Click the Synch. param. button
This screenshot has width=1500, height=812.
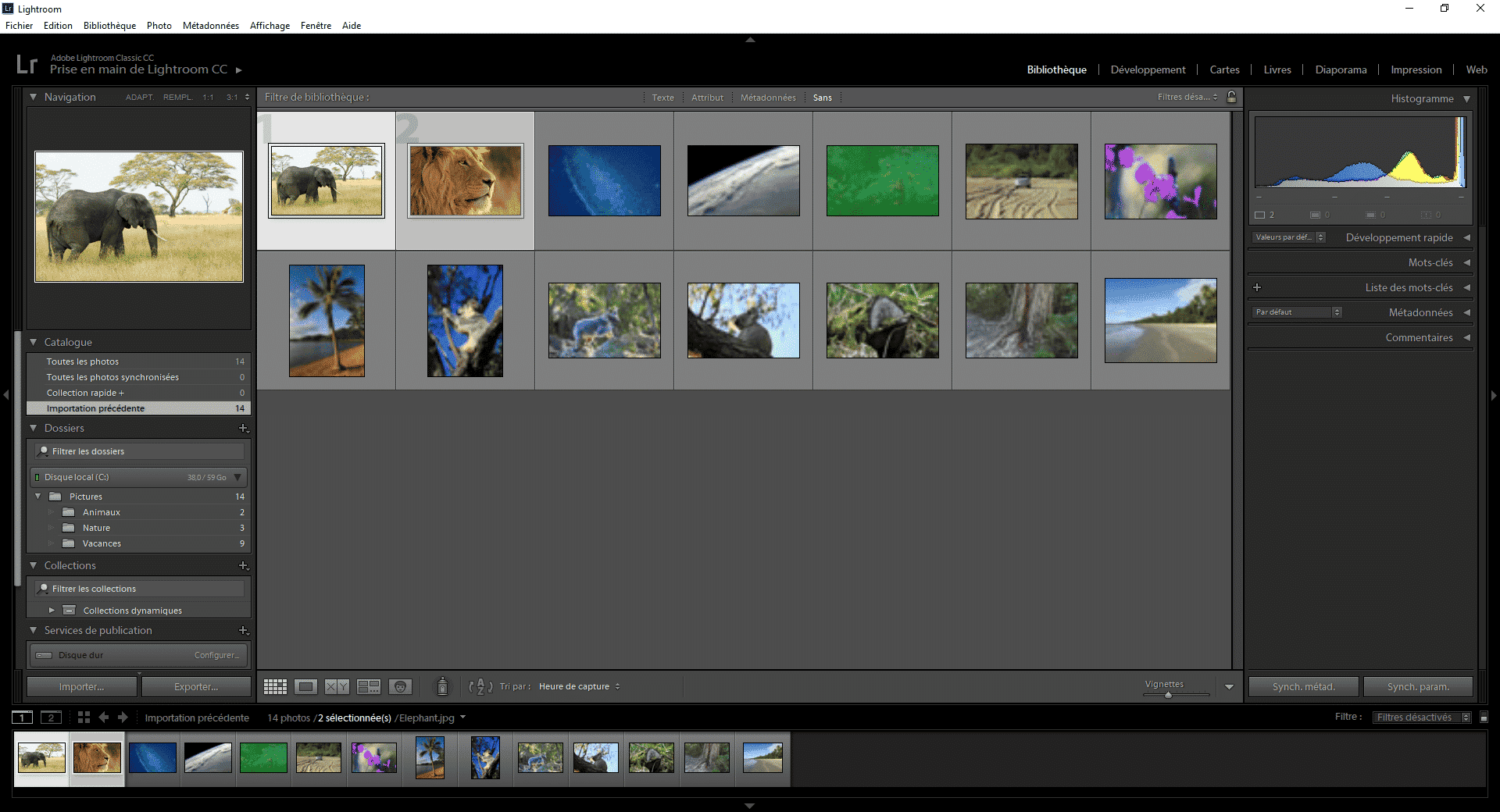(x=1417, y=687)
